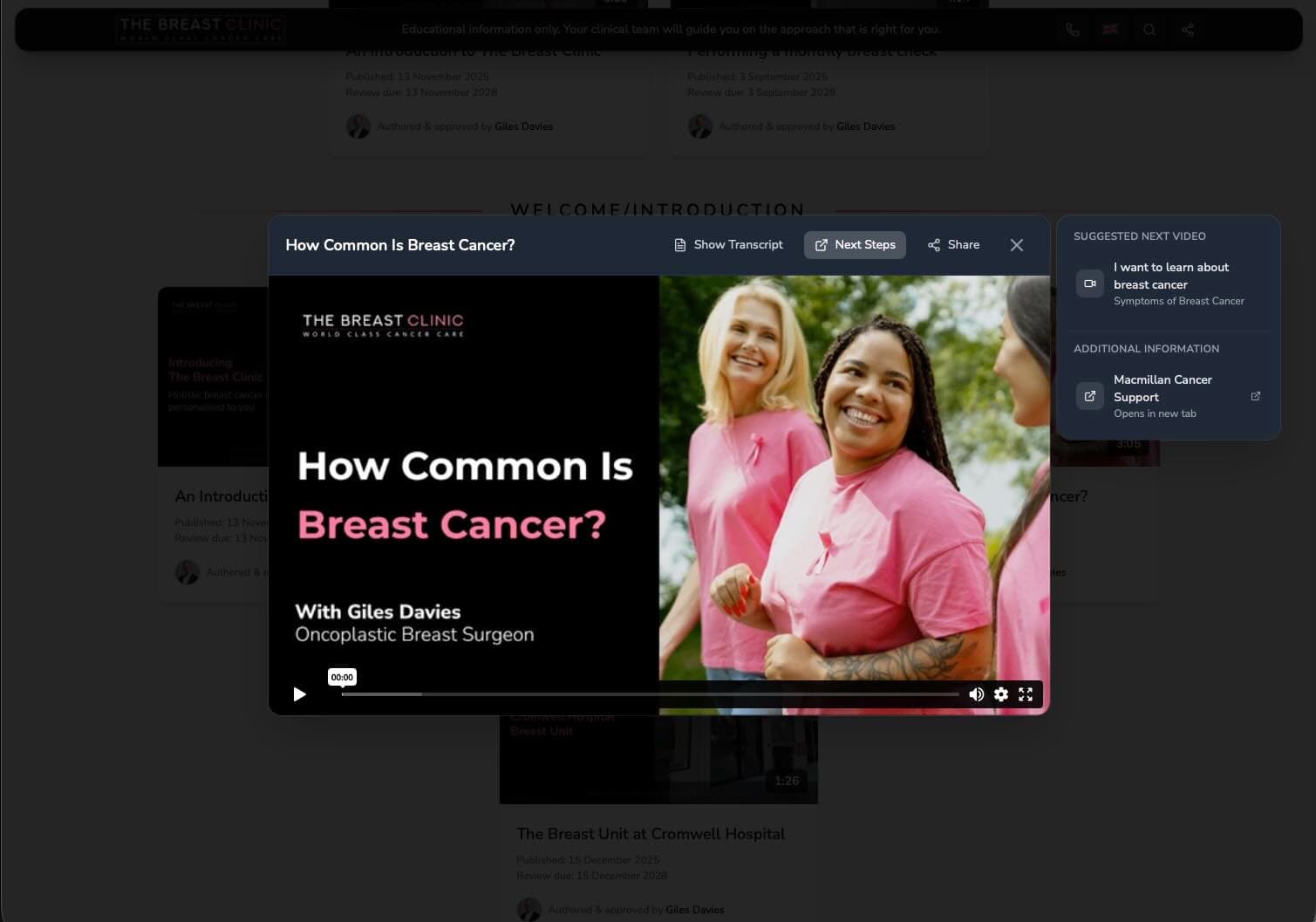Screen dimensions: 1316x922
Task: Toggle the Next Steps panel
Action: coord(855,245)
